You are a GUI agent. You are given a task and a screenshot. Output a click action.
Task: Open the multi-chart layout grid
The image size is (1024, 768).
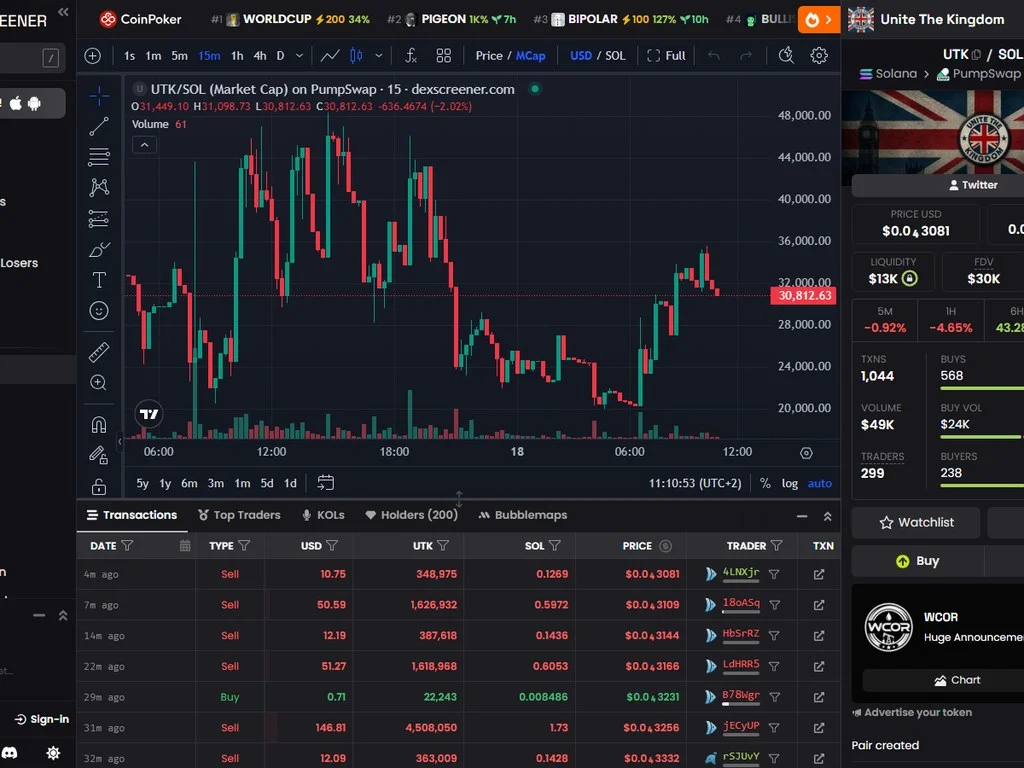[443, 56]
